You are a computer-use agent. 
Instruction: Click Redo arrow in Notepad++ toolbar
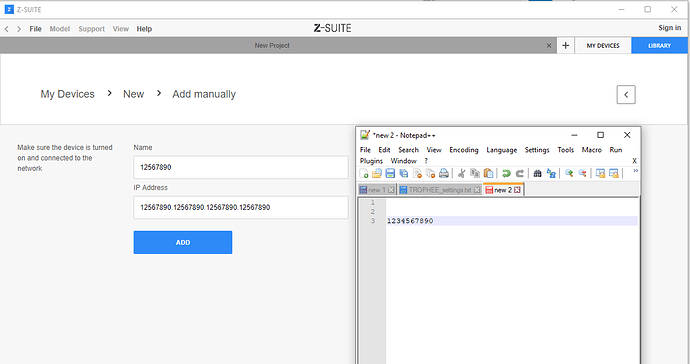520,173
